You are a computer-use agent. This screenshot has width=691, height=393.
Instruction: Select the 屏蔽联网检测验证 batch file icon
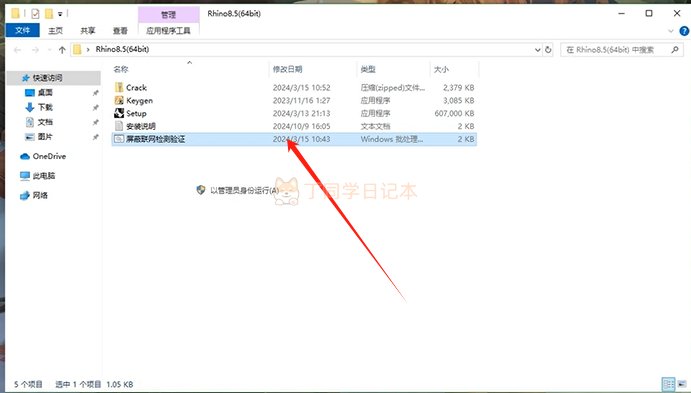point(119,139)
